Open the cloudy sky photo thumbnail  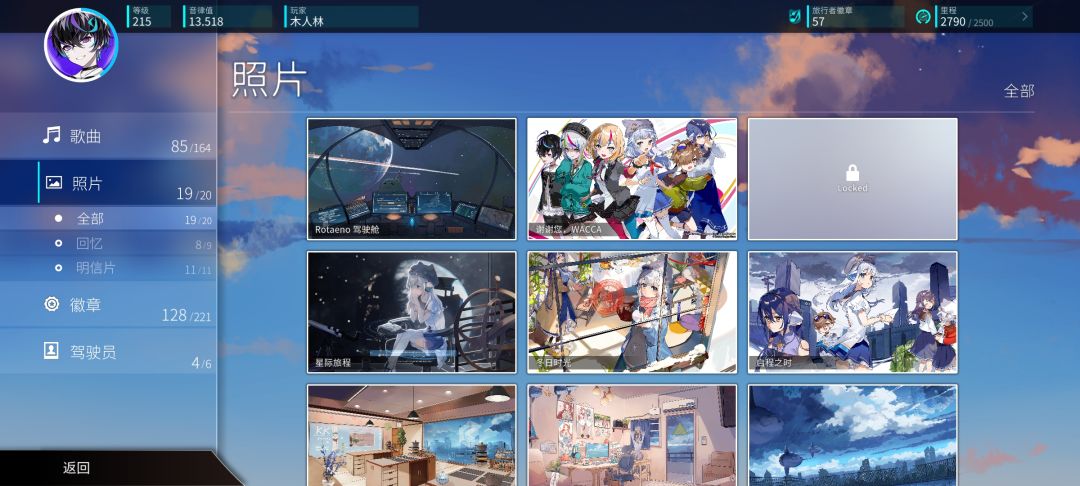tap(853, 435)
